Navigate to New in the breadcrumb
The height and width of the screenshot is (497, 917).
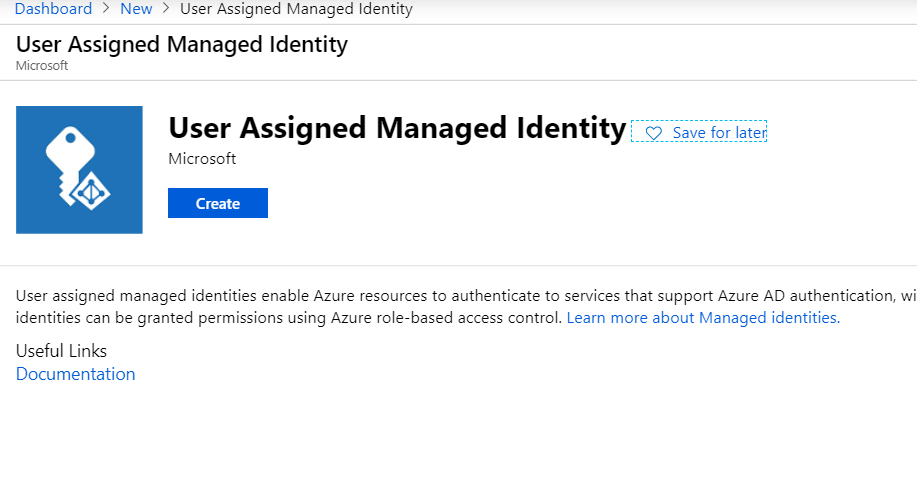pos(136,9)
